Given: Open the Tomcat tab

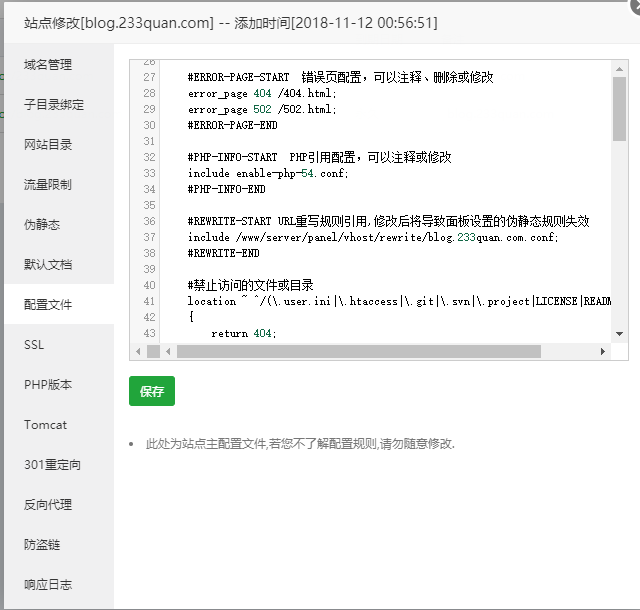Looking at the screenshot, I should 45,425.
